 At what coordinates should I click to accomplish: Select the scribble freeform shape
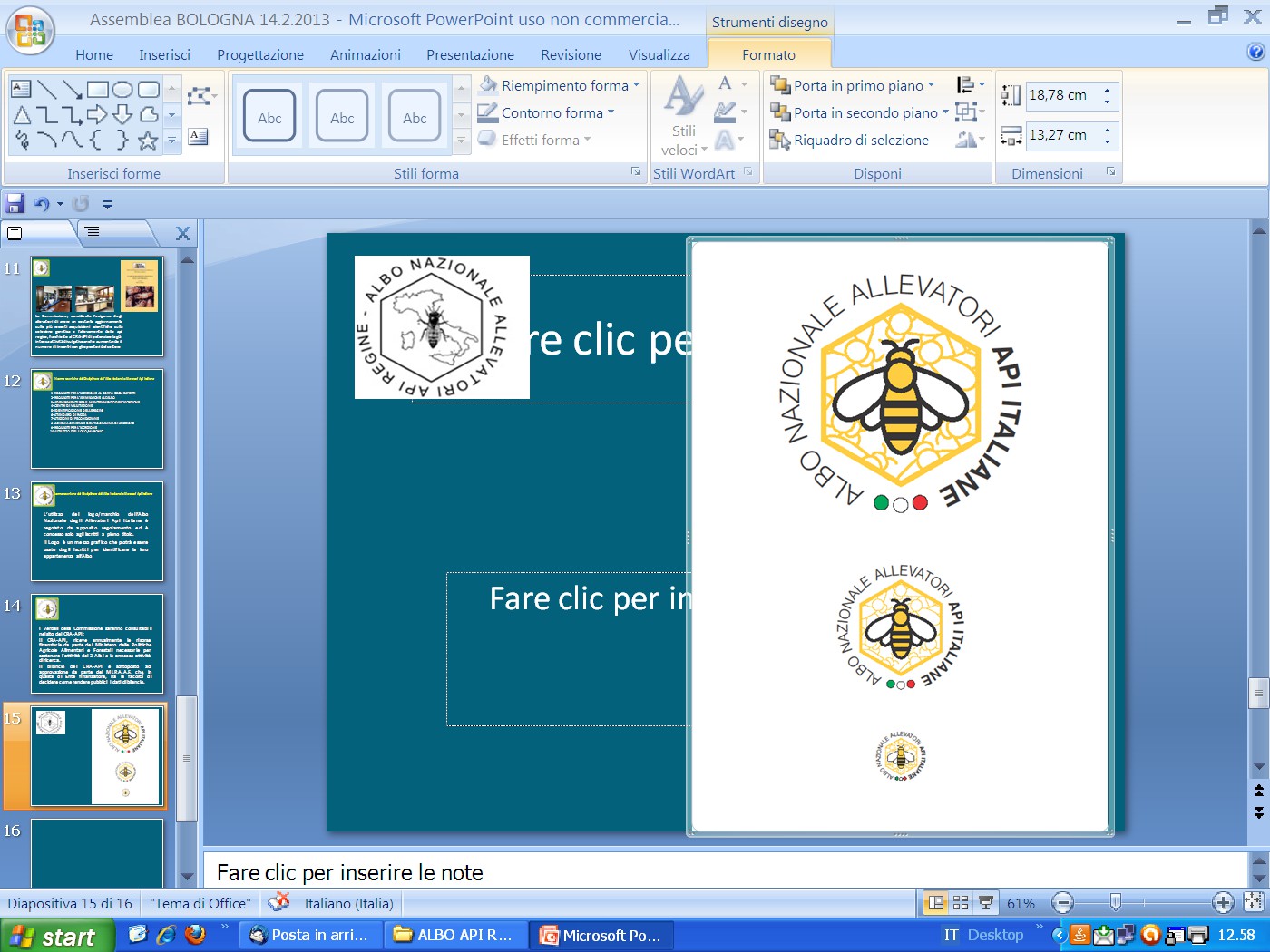pyautogui.click(x=21, y=141)
